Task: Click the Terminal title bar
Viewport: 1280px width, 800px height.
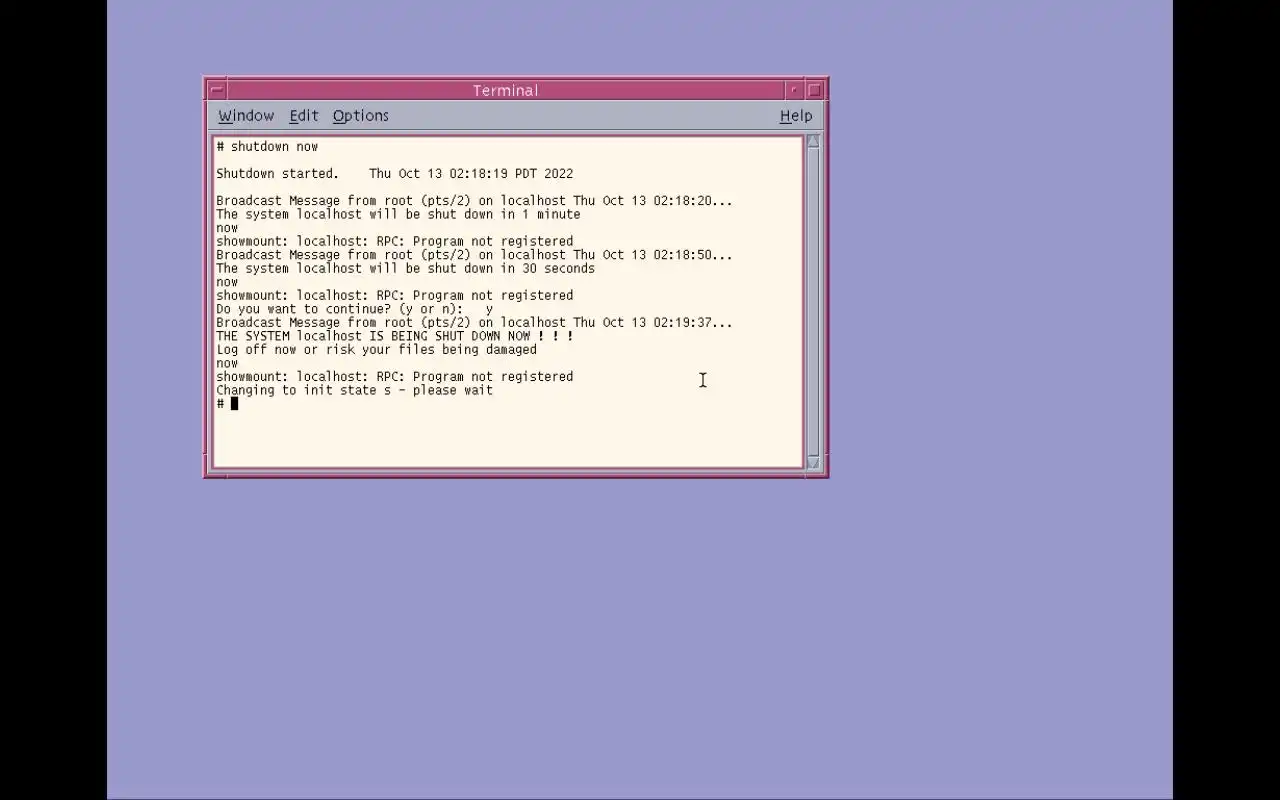Action: click(x=505, y=90)
